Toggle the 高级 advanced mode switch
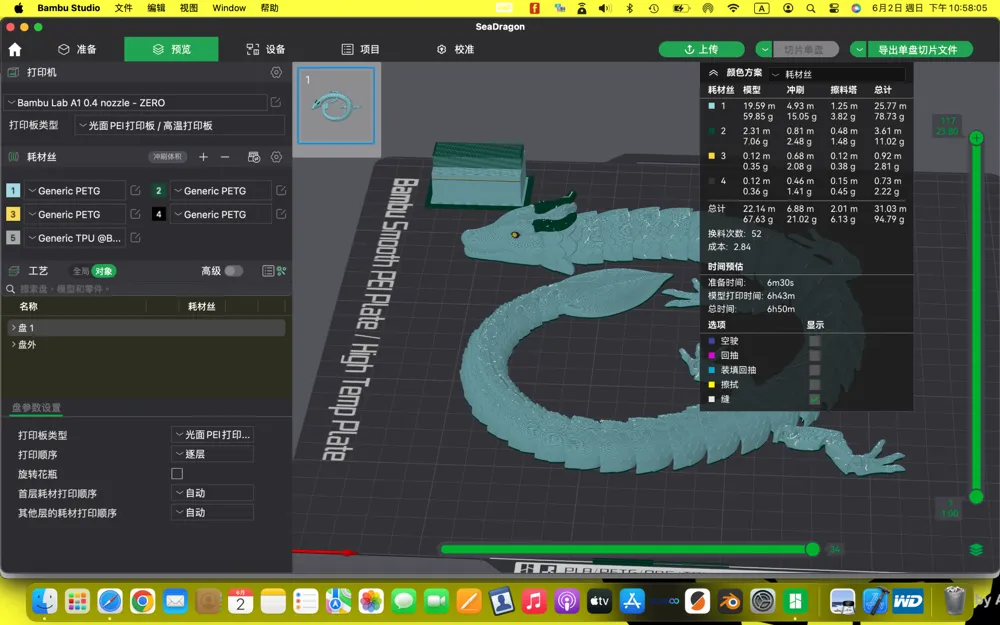Image resolution: width=1000 pixels, height=625 pixels. coord(233,271)
